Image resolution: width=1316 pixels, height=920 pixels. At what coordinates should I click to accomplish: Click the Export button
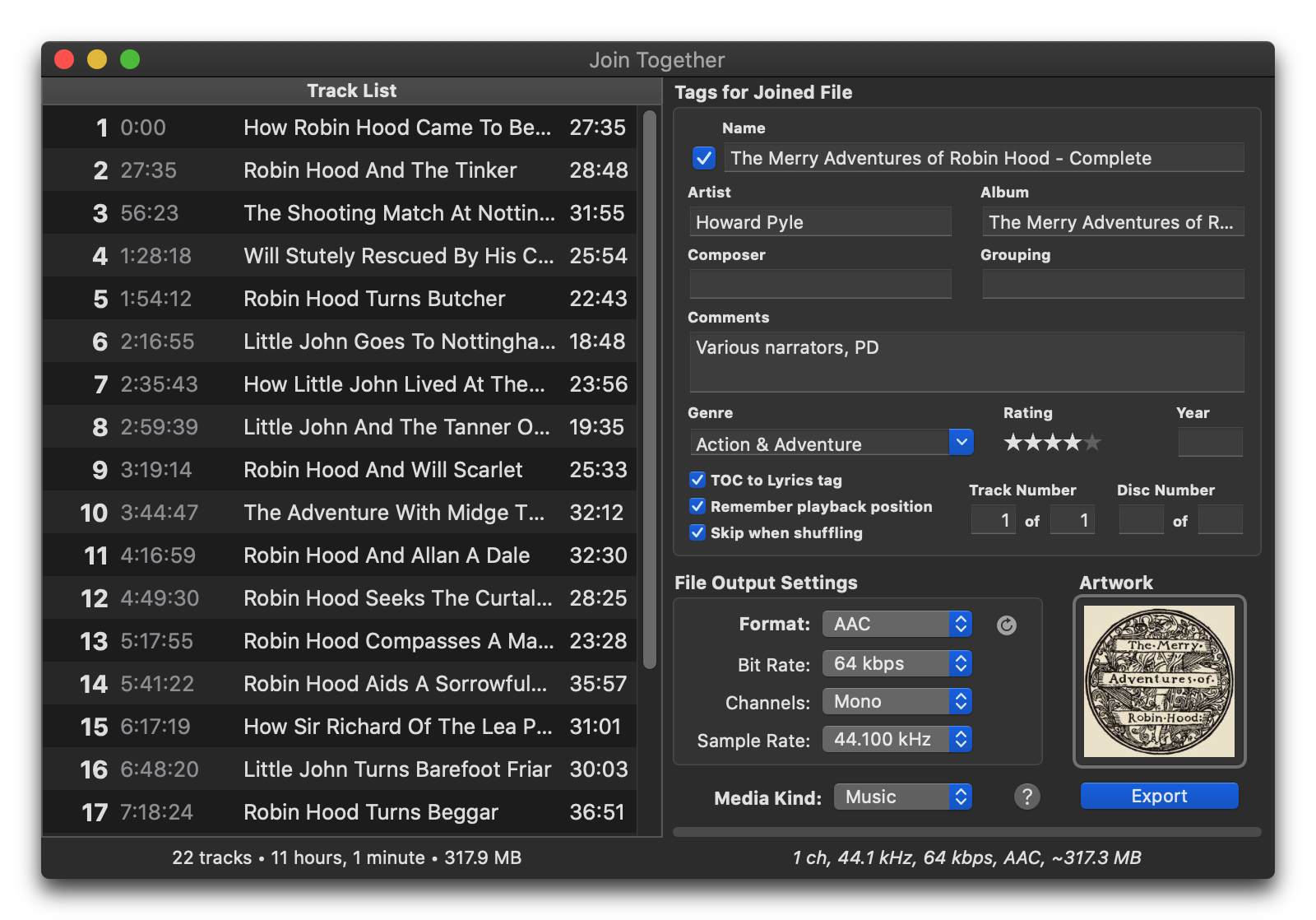click(1159, 796)
